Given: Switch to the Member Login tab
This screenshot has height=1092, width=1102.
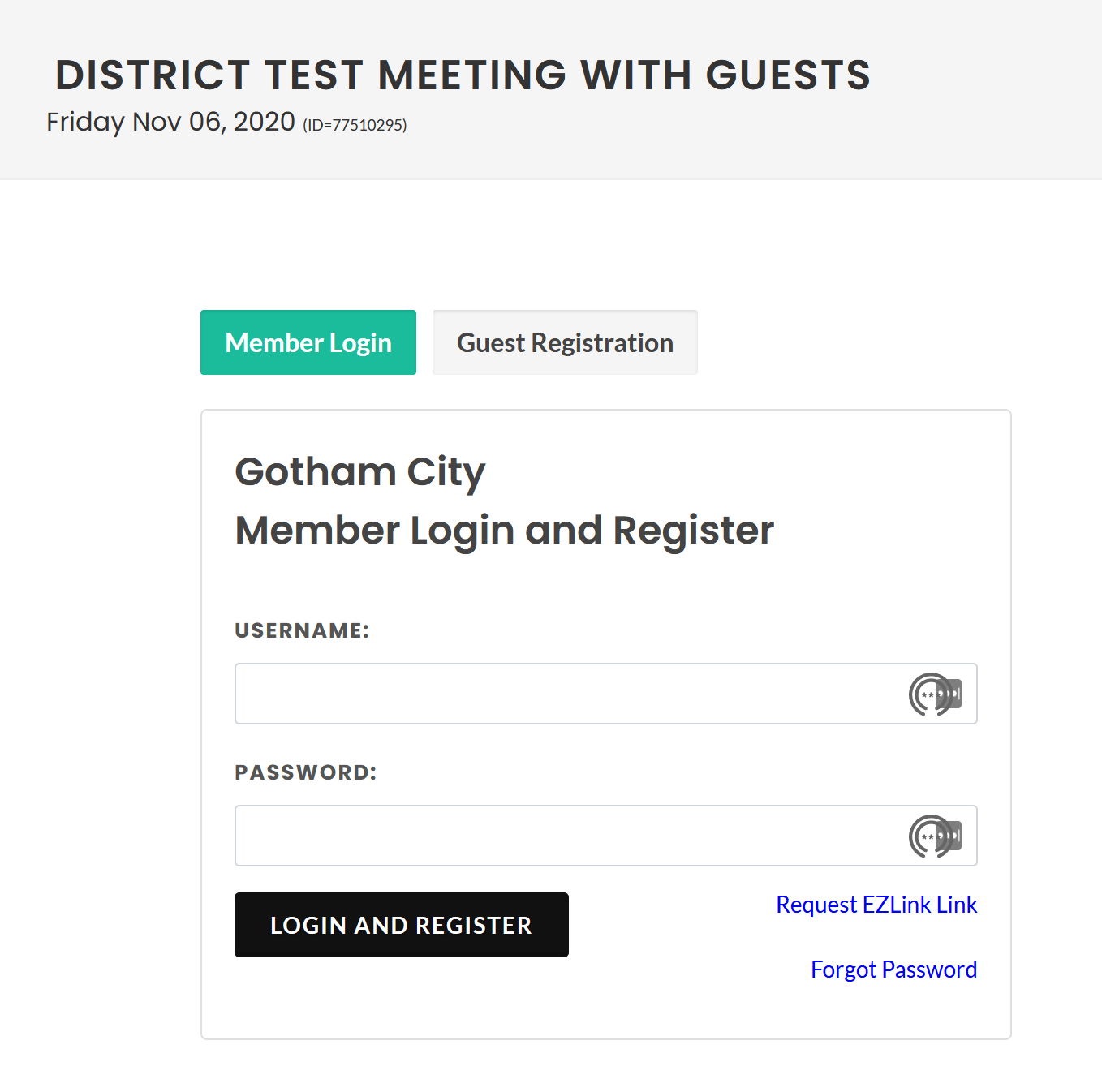Looking at the screenshot, I should [x=308, y=342].
